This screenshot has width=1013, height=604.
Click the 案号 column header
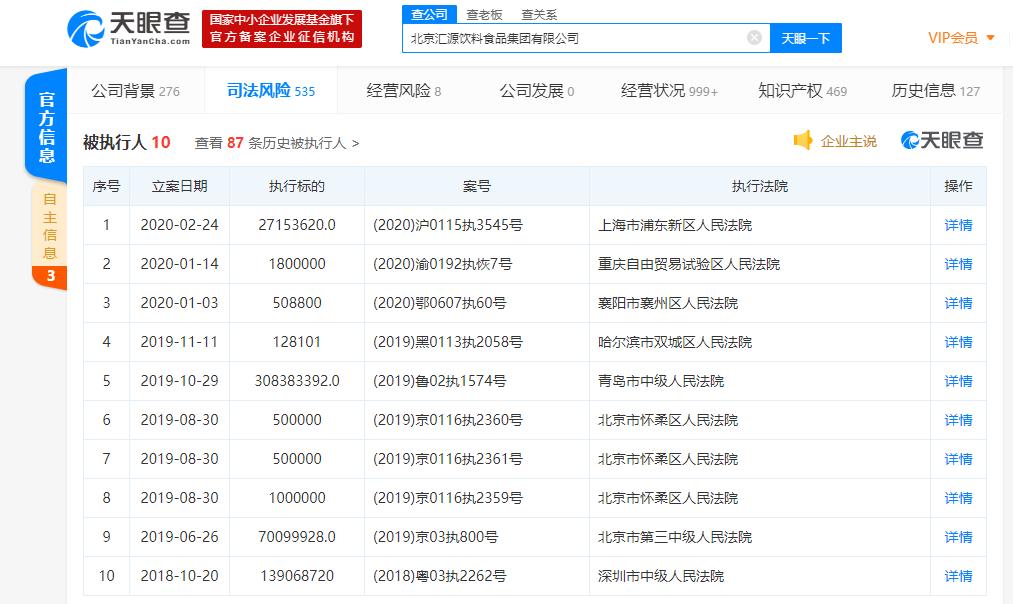pos(477,186)
